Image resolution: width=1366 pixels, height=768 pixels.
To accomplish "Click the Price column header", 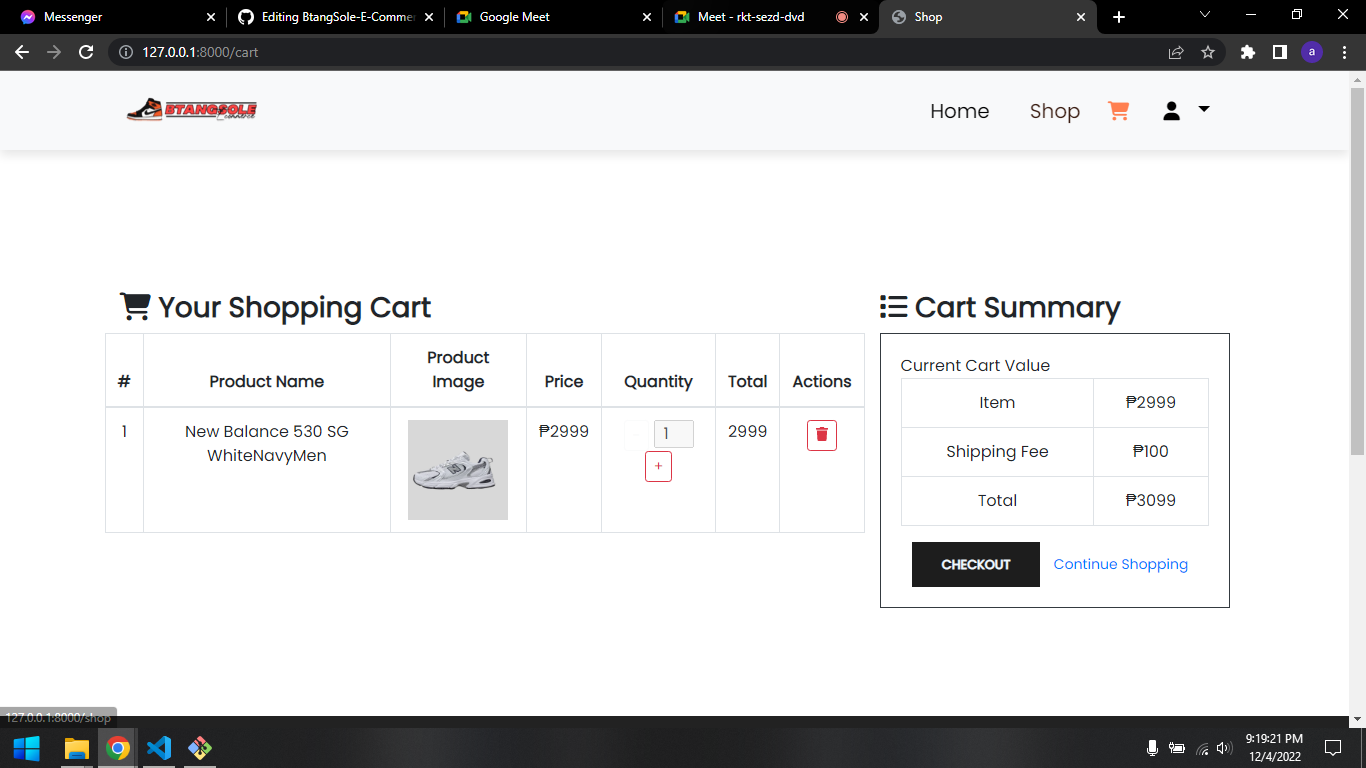I will (564, 381).
